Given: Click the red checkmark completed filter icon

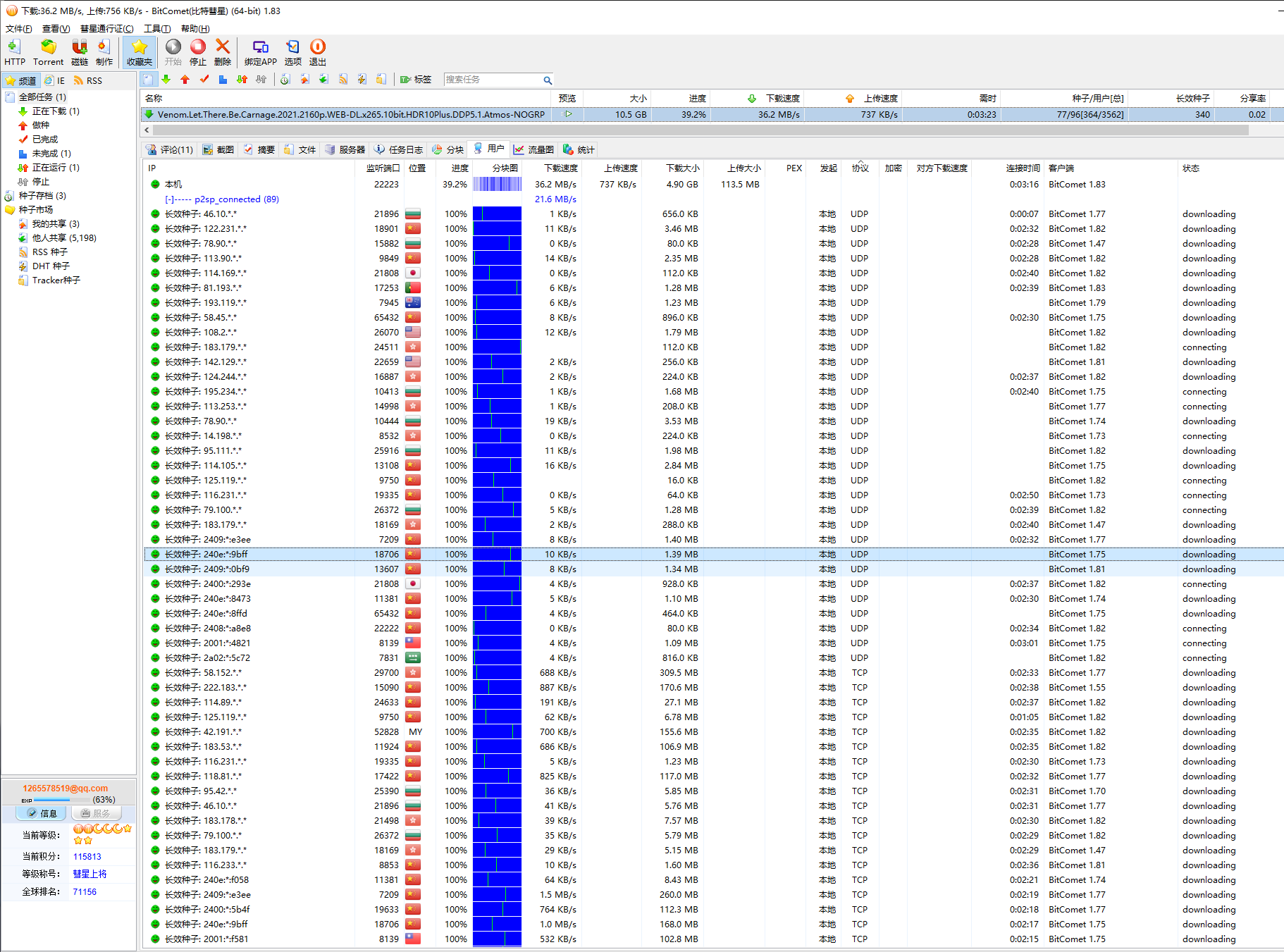Looking at the screenshot, I should coord(204,80).
